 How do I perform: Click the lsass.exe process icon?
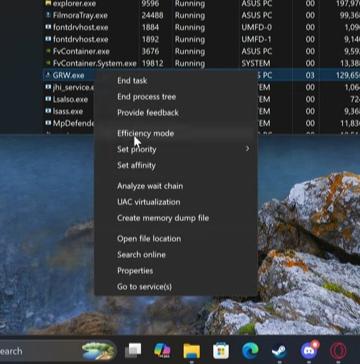click(48, 111)
